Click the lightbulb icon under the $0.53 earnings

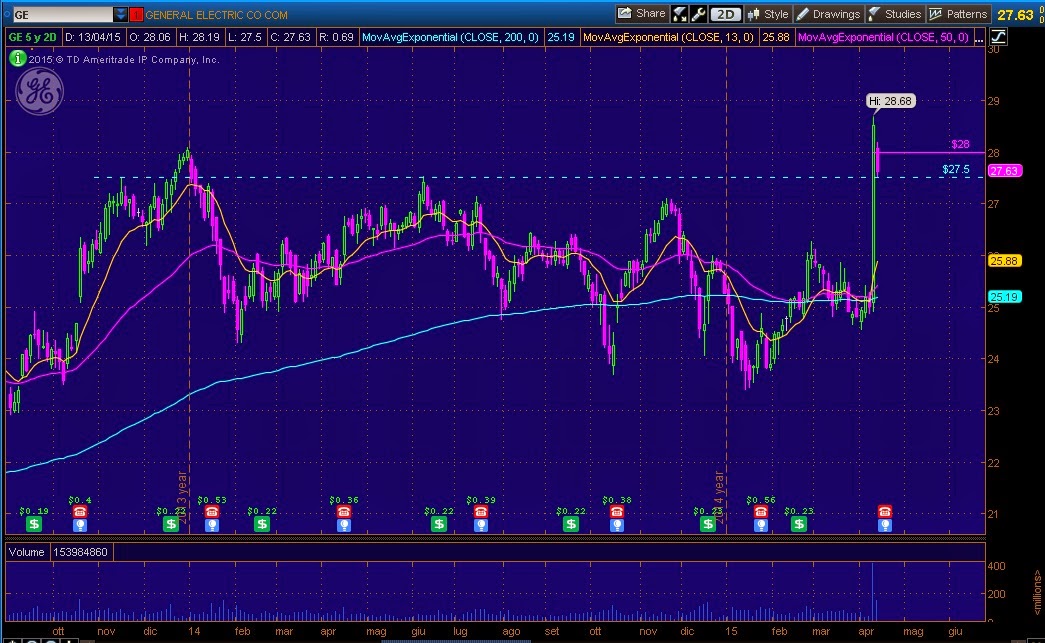pos(212,524)
